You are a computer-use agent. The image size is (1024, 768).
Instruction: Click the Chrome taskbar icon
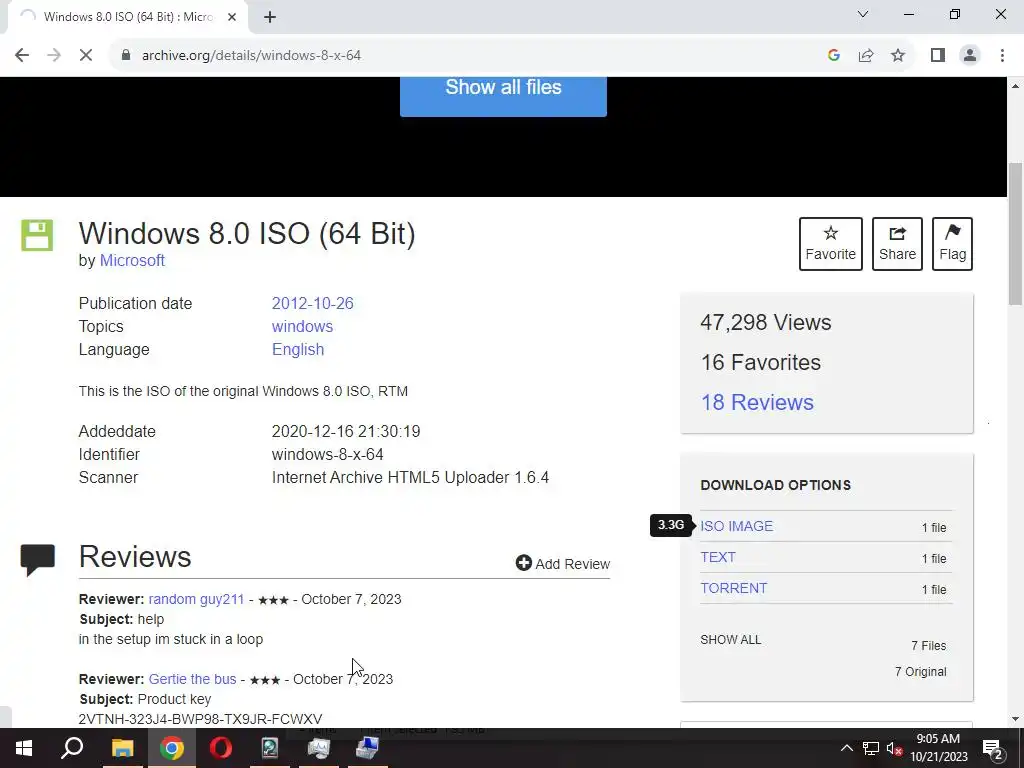coord(172,748)
